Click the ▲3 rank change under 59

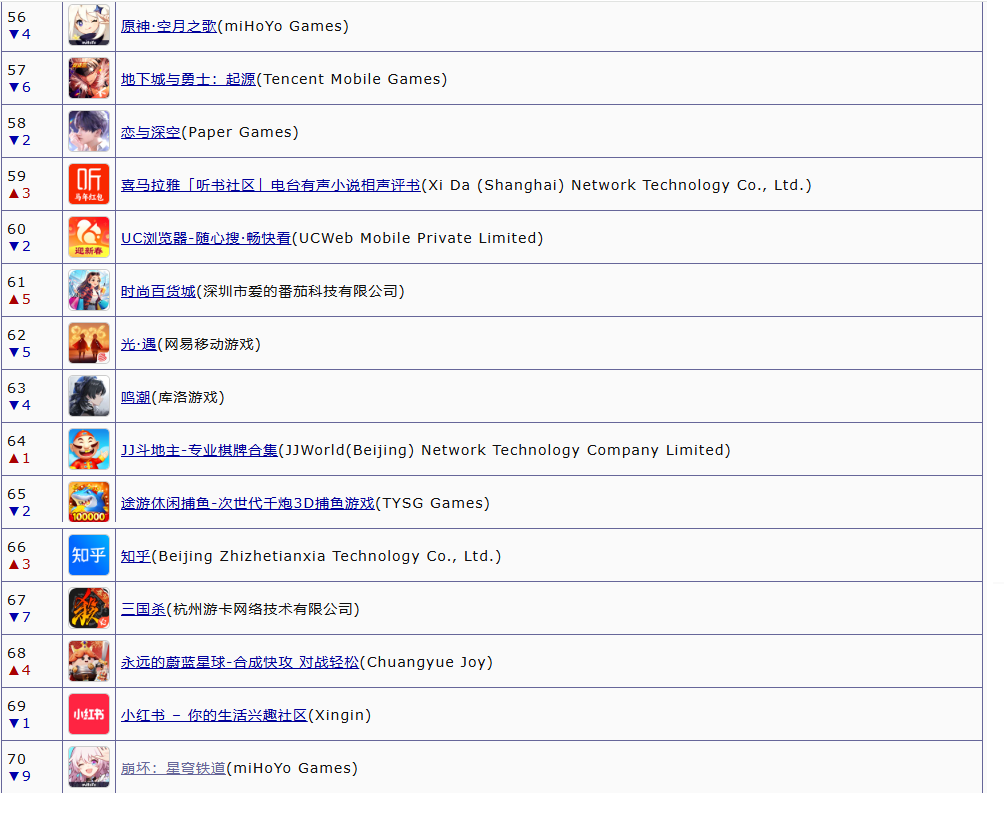[19, 193]
